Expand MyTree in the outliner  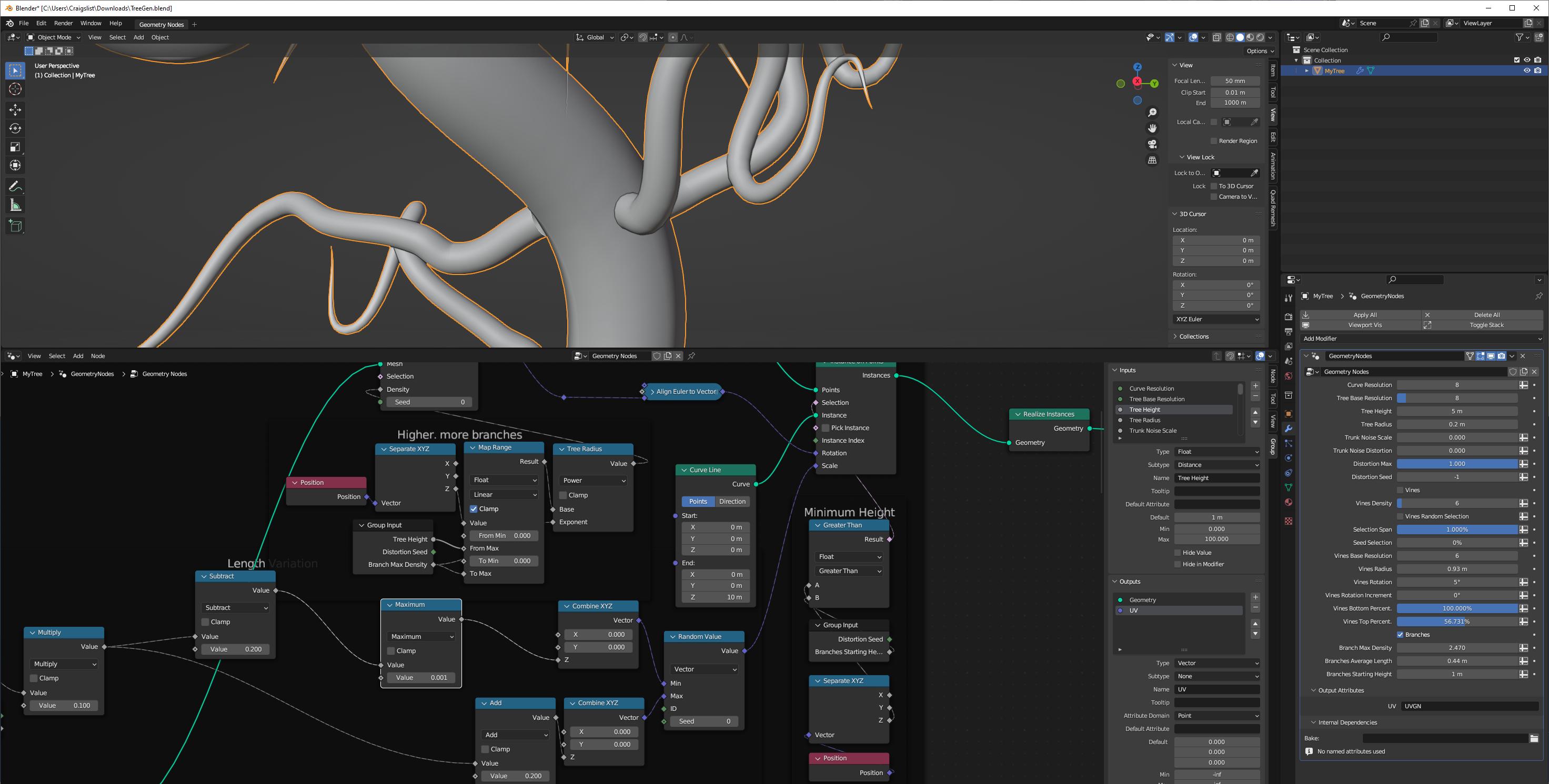point(1306,71)
